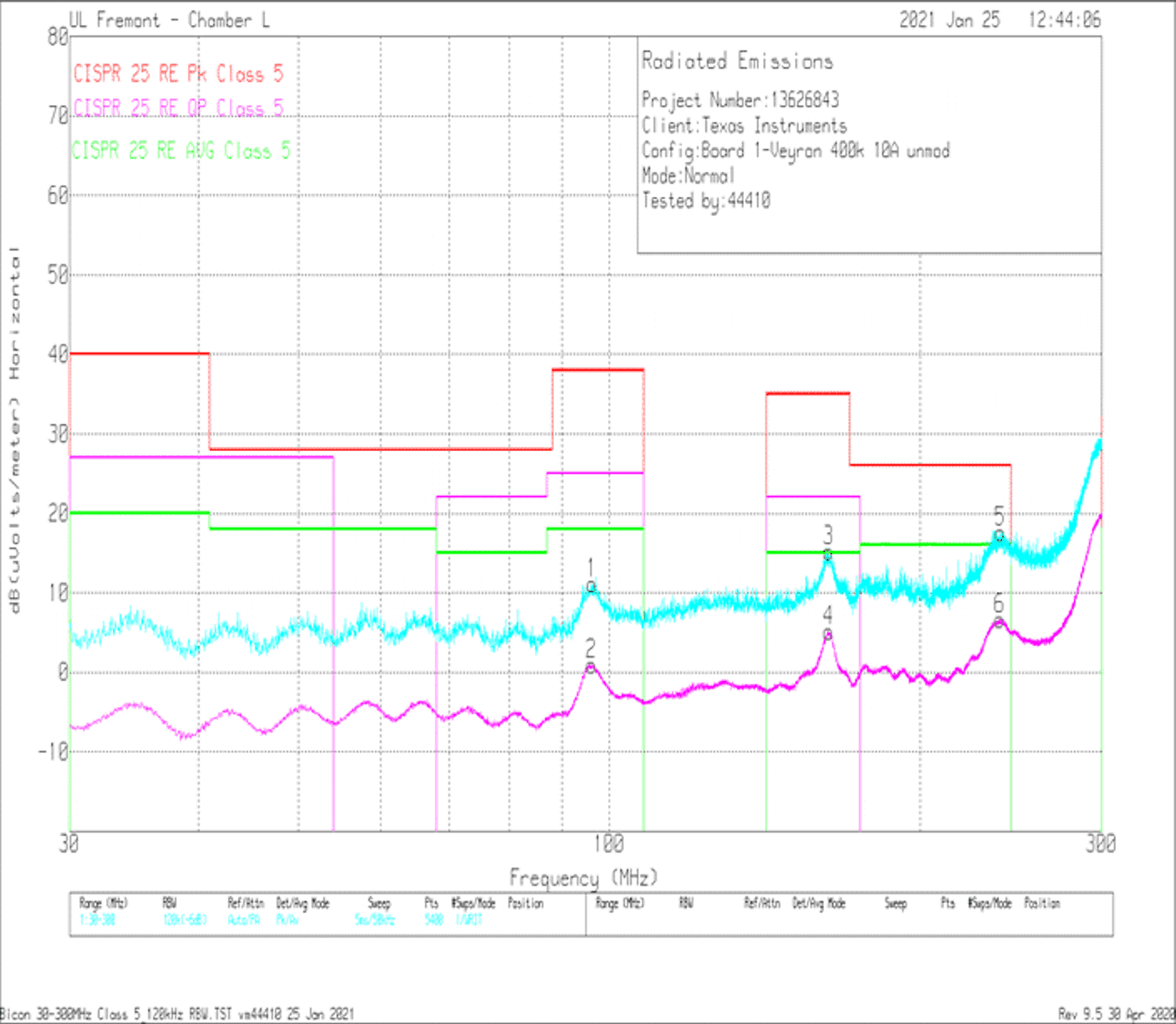Toggle the CISPR 25 RE Pk Class 5 legend
This screenshot has width=1176, height=1024.
click(x=178, y=74)
